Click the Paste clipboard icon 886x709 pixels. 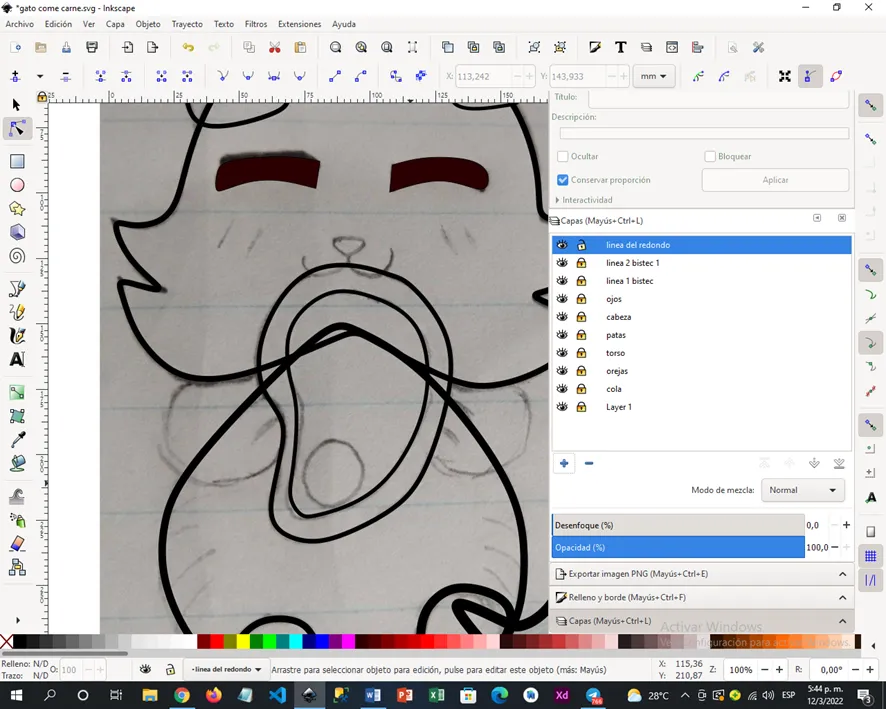300,47
